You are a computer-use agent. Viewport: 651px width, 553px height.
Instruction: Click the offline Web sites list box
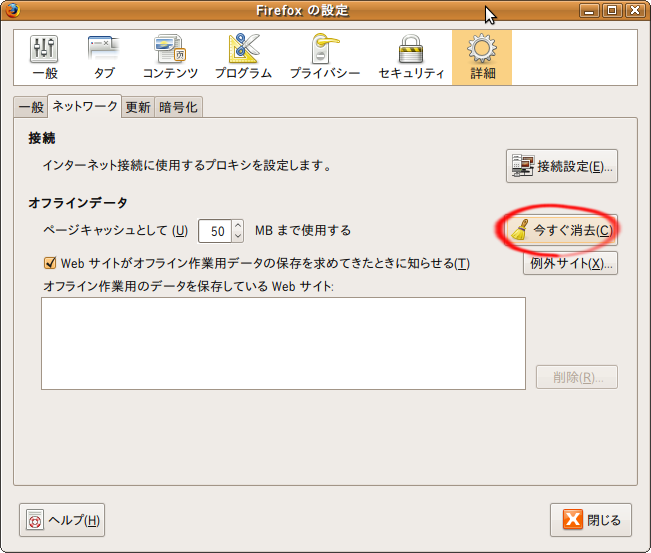[283, 343]
